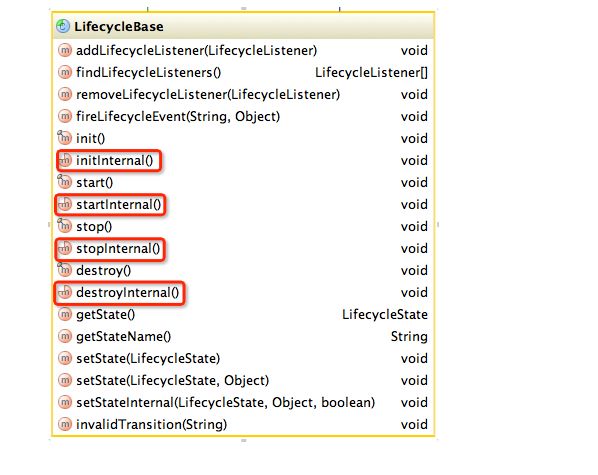
Task: Click method icon beside fireLifecycleEvent
Action: [x=65, y=116]
